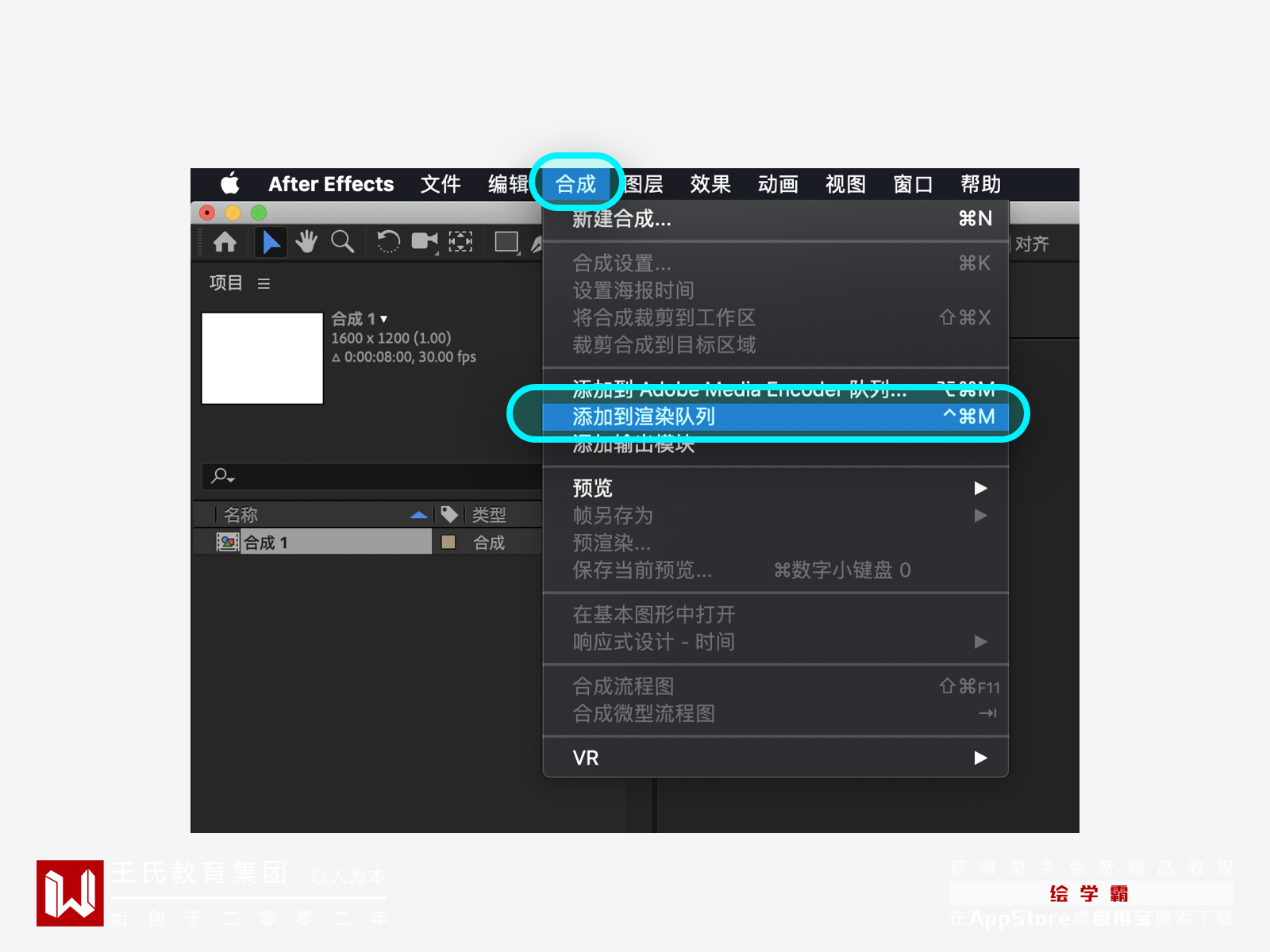Screen dimensions: 1270x952
Task: Expand the 响应式设计 - 时间 submenu
Action: coord(775,642)
